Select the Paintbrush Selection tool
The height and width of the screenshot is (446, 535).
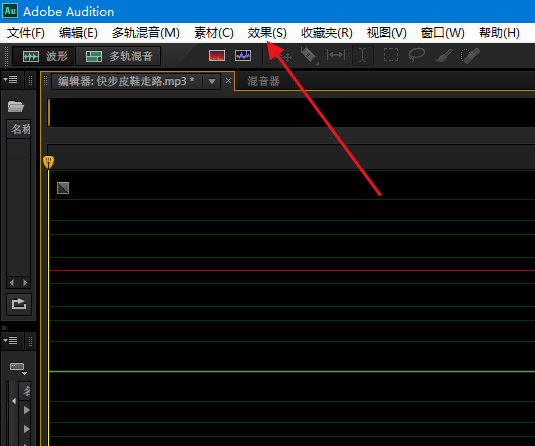(444, 56)
